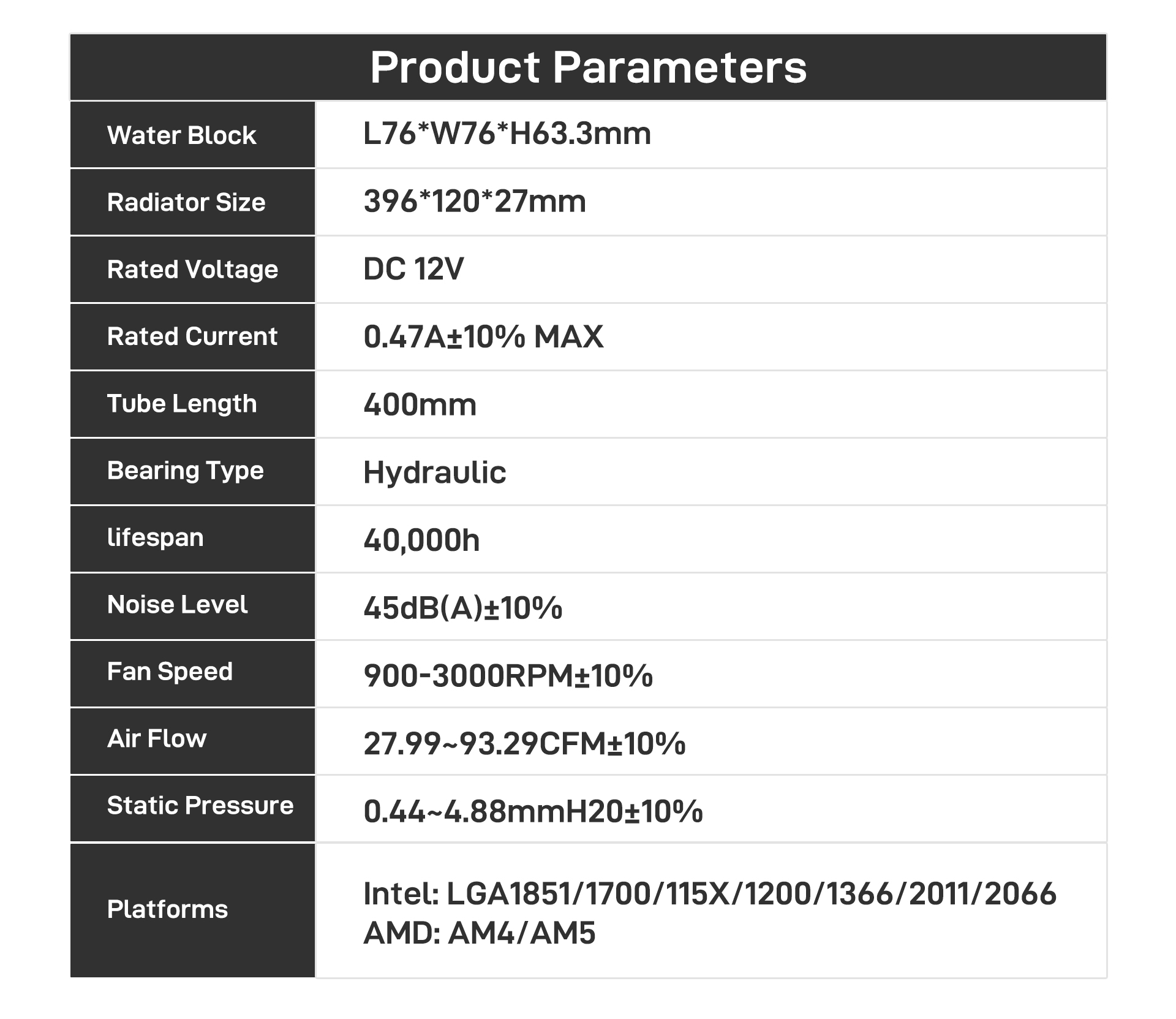
Task: Select the Radiator Size label
Action: pyautogui.click(x=186, y=202)
